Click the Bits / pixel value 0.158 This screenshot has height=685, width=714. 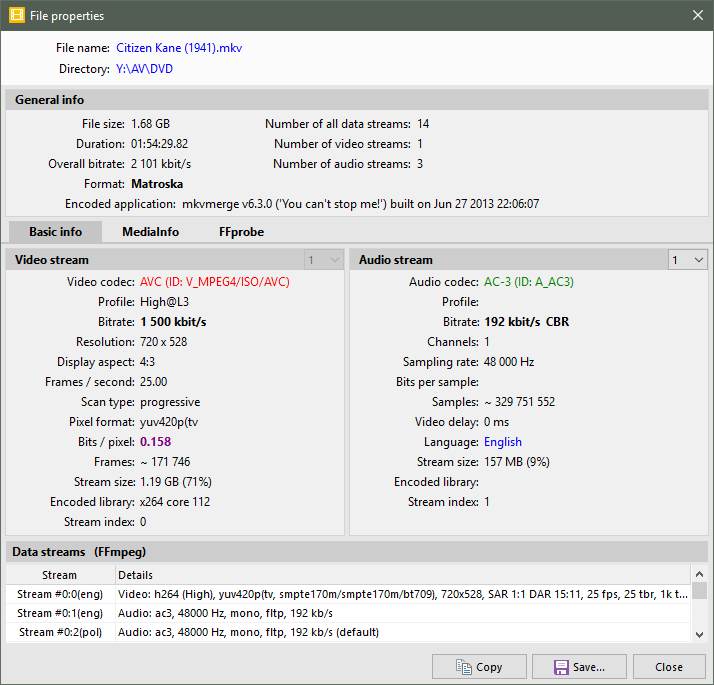point(155,442)
